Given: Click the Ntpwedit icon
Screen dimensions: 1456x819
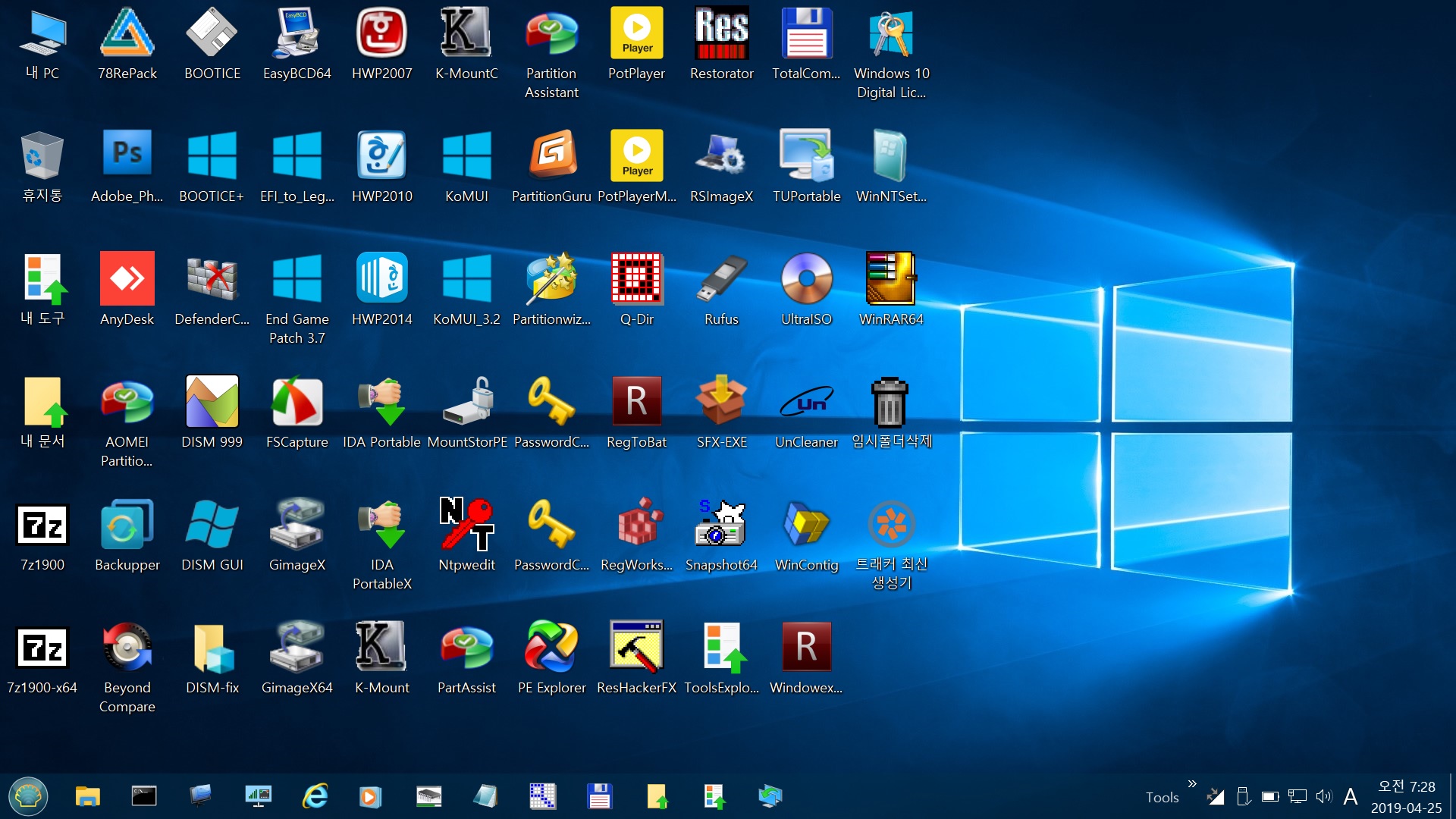Looking at the screenshot, I should click(x=466, y=525).
